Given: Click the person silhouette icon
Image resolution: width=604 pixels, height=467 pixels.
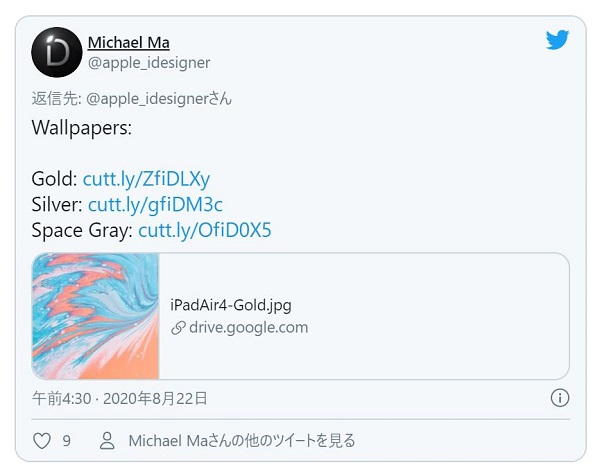Looking at the screenshot, I should pos(107,441).
